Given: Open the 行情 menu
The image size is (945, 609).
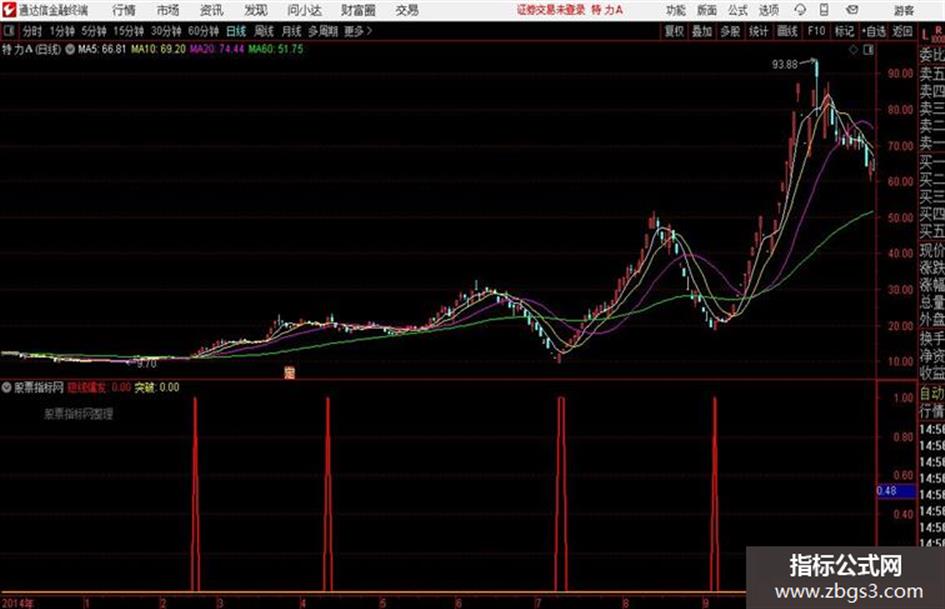Looking at the screenshot, I should coord(124,10).
